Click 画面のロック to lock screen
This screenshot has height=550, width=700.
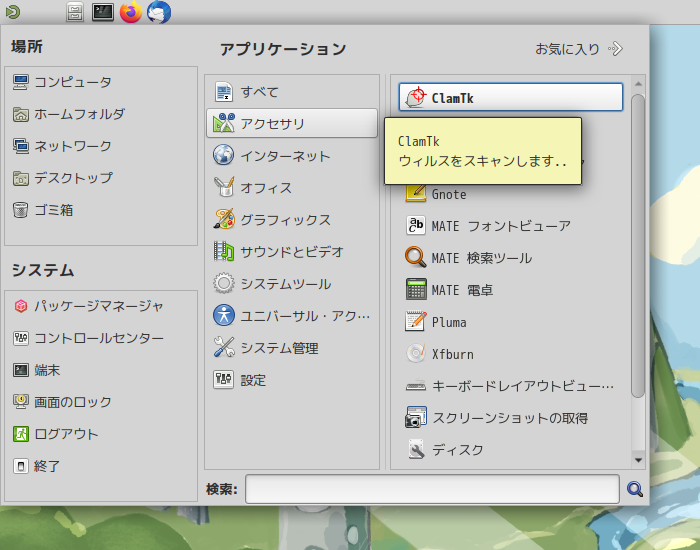point(100,402)
